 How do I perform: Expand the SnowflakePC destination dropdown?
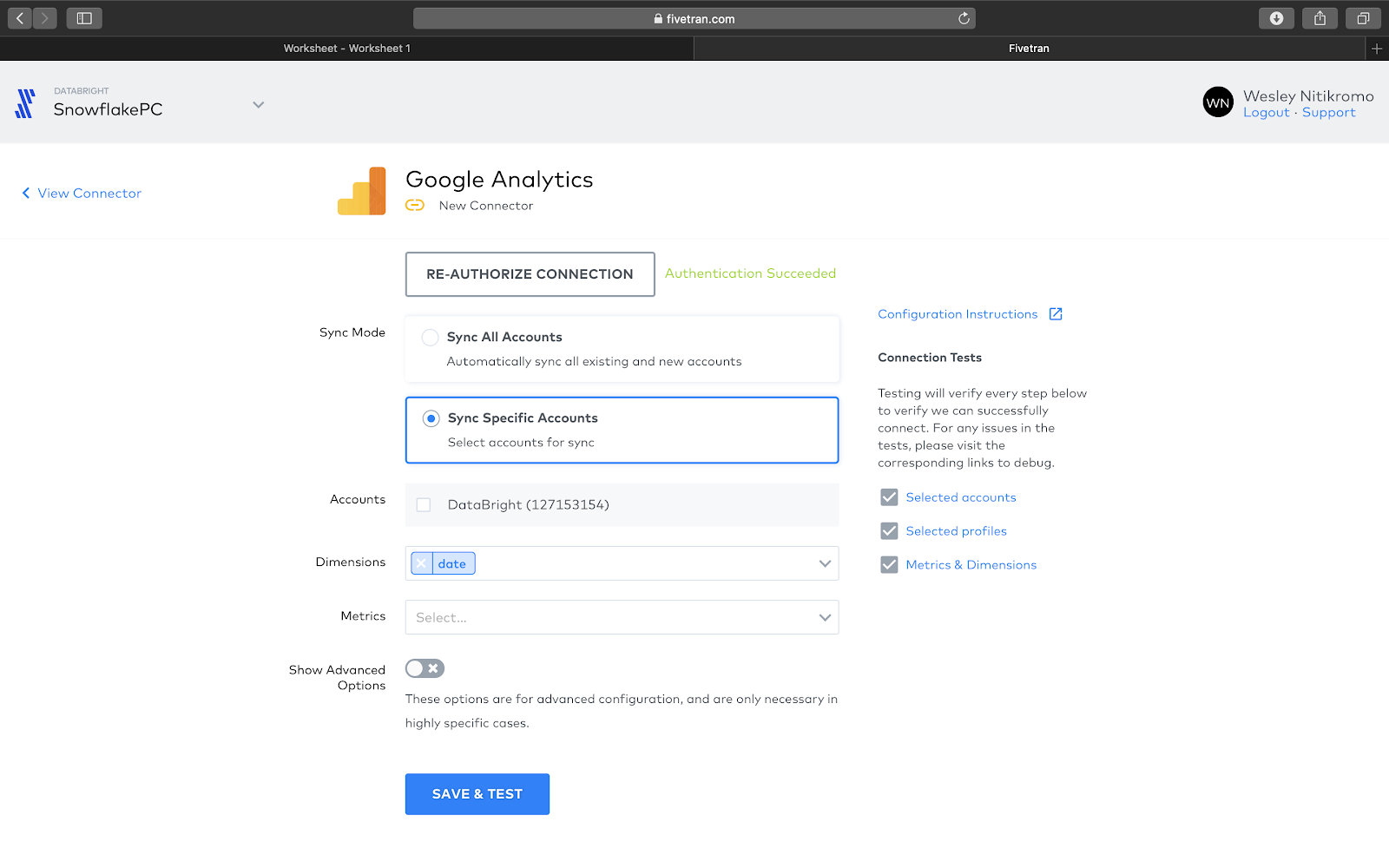tap(258, 105)
